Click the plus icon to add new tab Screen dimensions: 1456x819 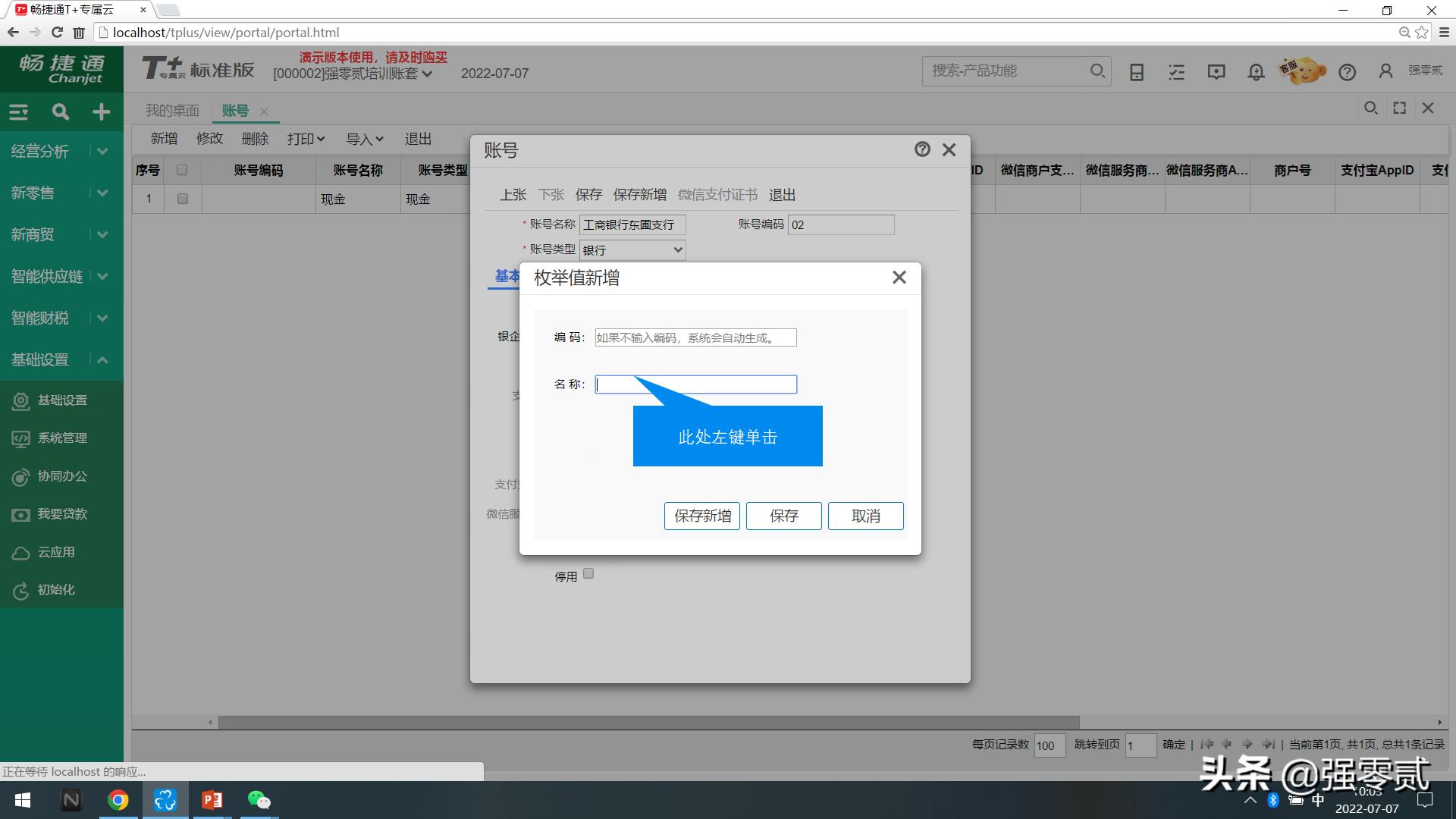(x=101, y=111)
